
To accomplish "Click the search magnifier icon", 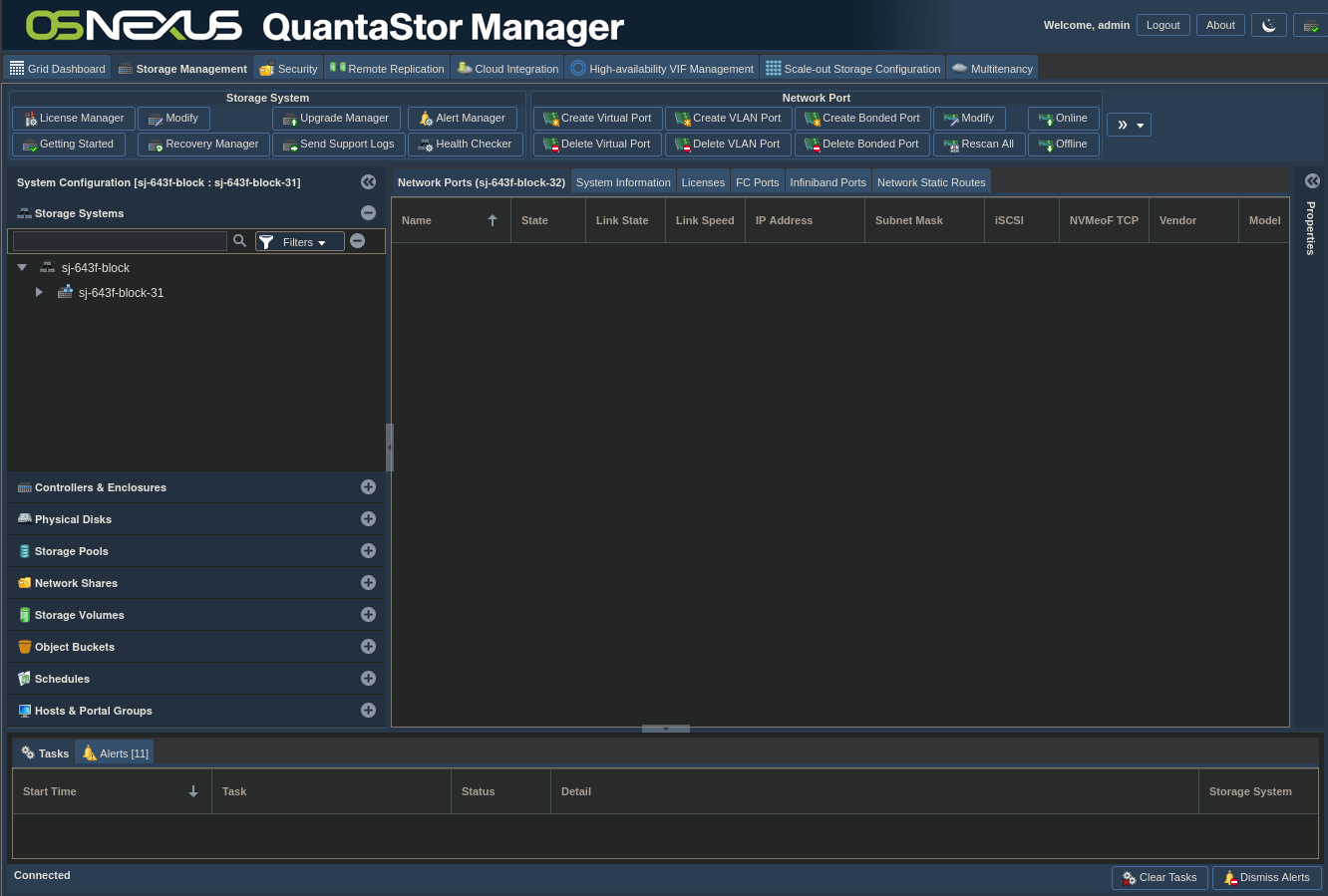I will tap(239, 241).
